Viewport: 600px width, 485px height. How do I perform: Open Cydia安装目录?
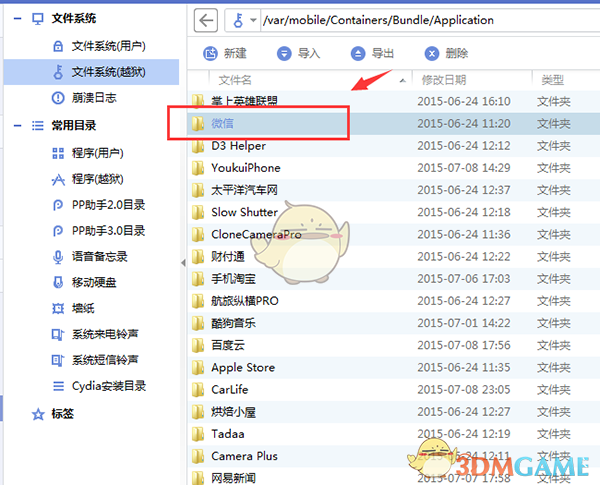(x=109, y=386)
